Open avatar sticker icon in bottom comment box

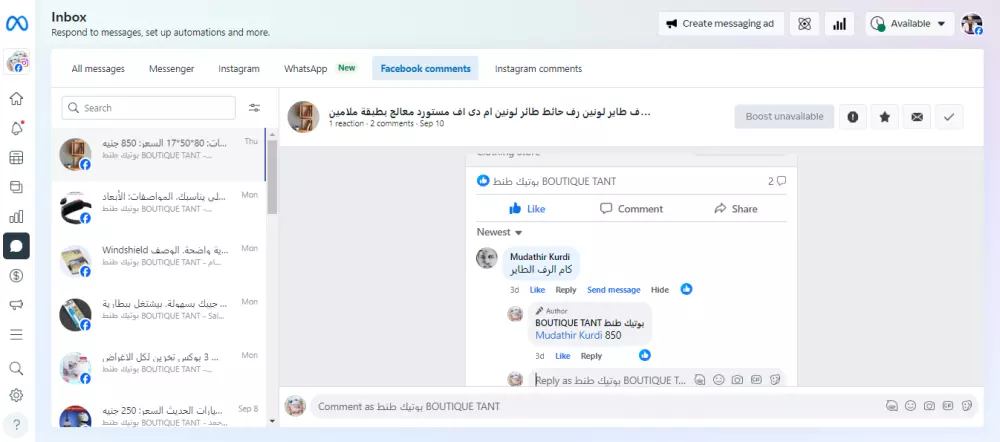(892, 406)
